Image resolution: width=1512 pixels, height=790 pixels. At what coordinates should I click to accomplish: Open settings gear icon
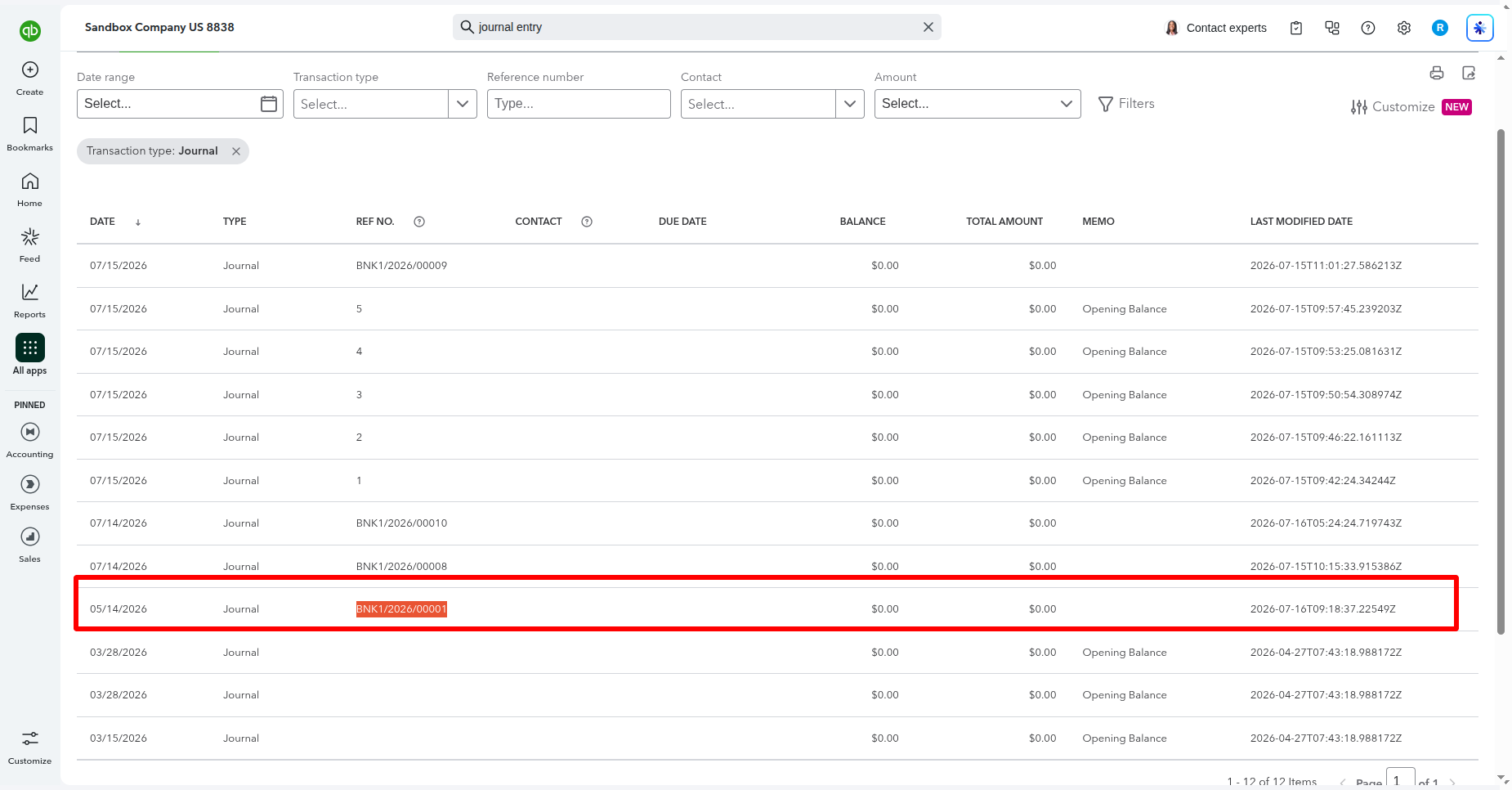point(1404,28)
